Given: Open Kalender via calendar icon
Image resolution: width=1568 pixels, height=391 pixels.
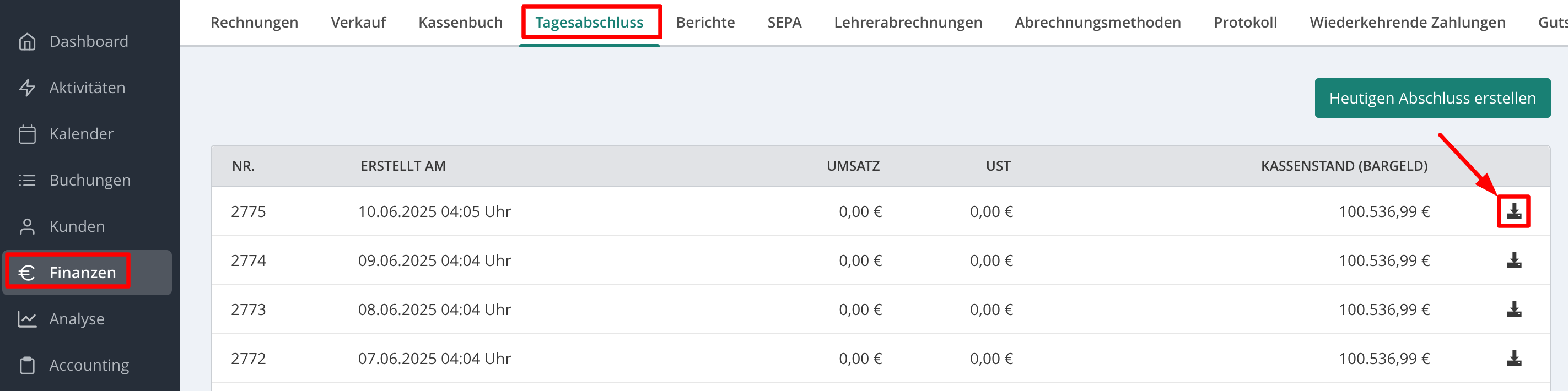Looking at the screenshot, I should [x=27, y=134].
